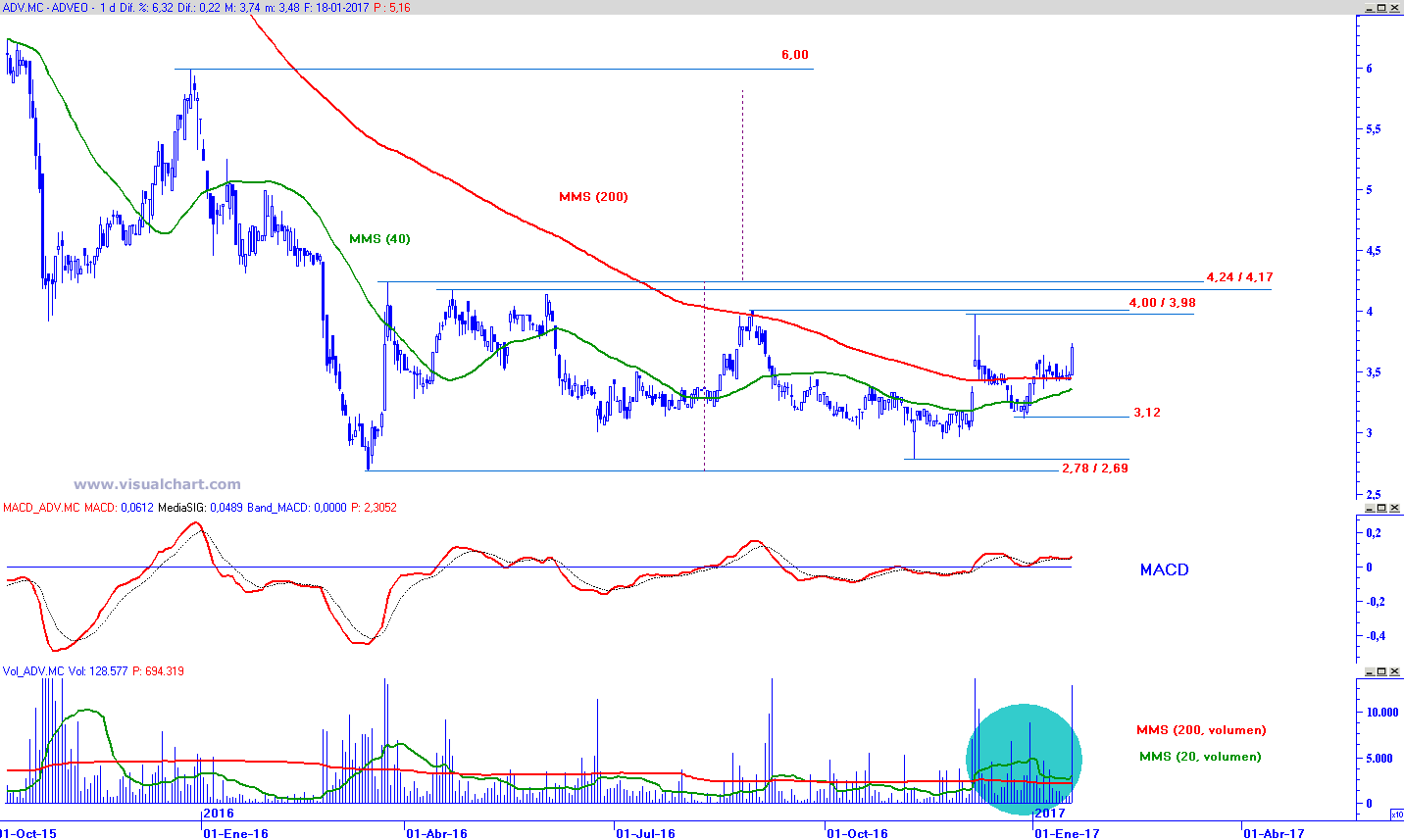
Task: Click the 4,24 / 4,17 level label
Action: point(1239,277)
